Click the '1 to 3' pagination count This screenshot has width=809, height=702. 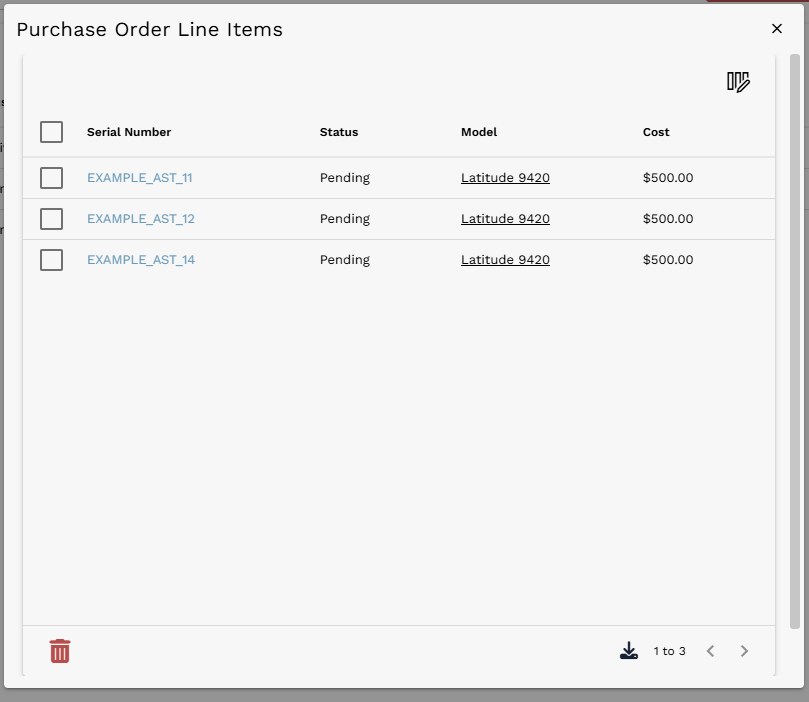point(669,651)
